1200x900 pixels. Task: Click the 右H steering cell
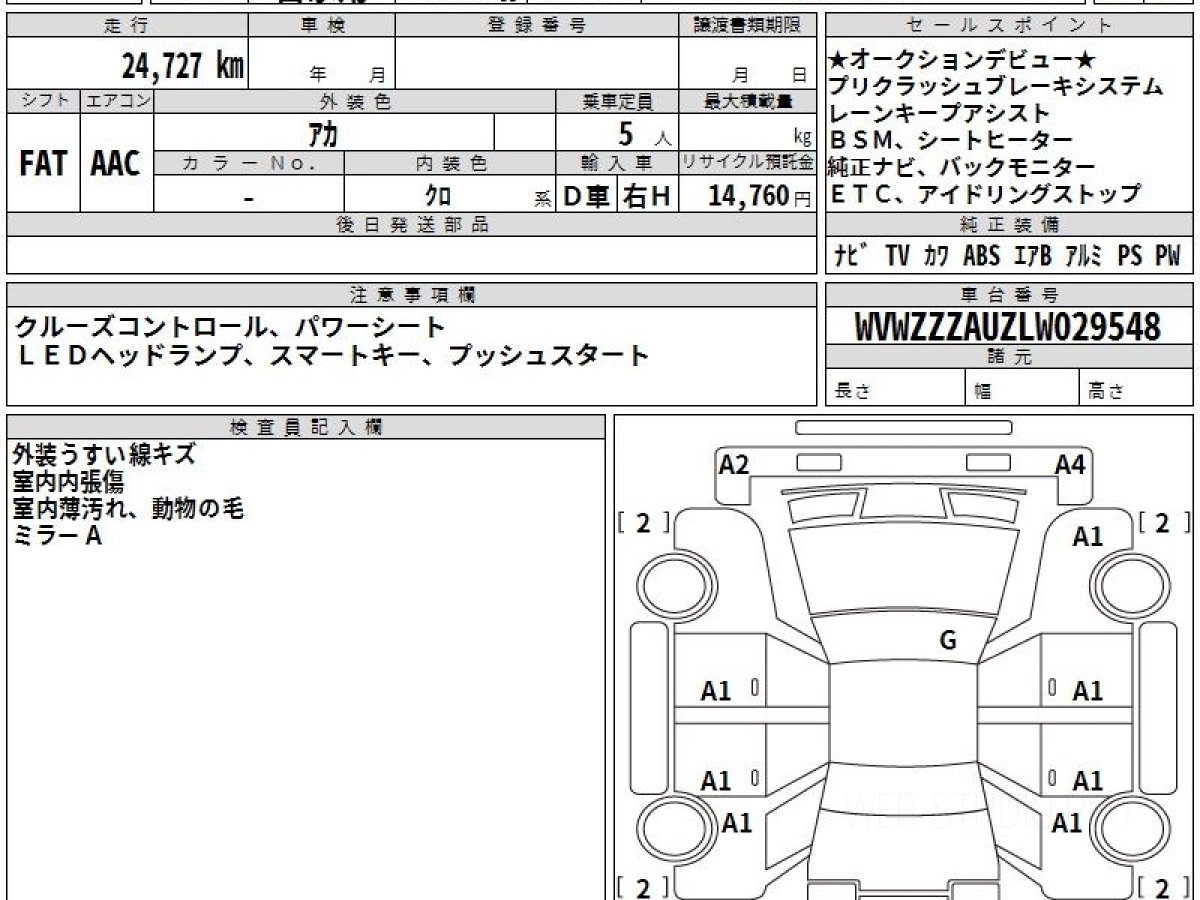[x=647, y=196]
